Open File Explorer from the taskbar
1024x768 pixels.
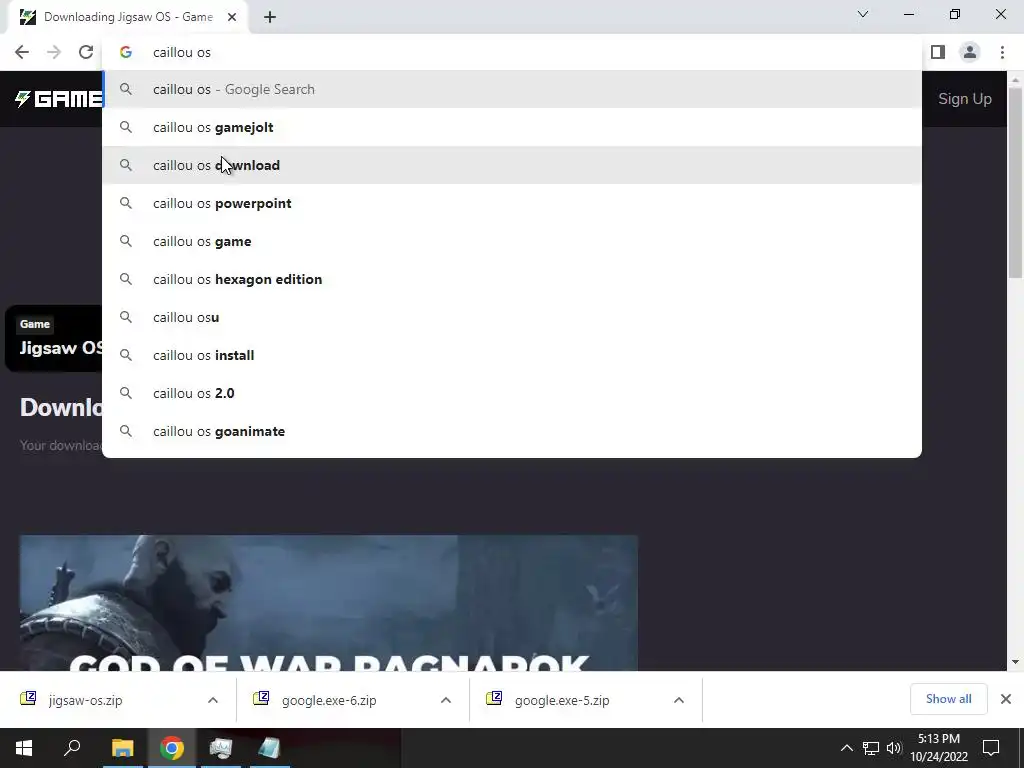(122, 748)
